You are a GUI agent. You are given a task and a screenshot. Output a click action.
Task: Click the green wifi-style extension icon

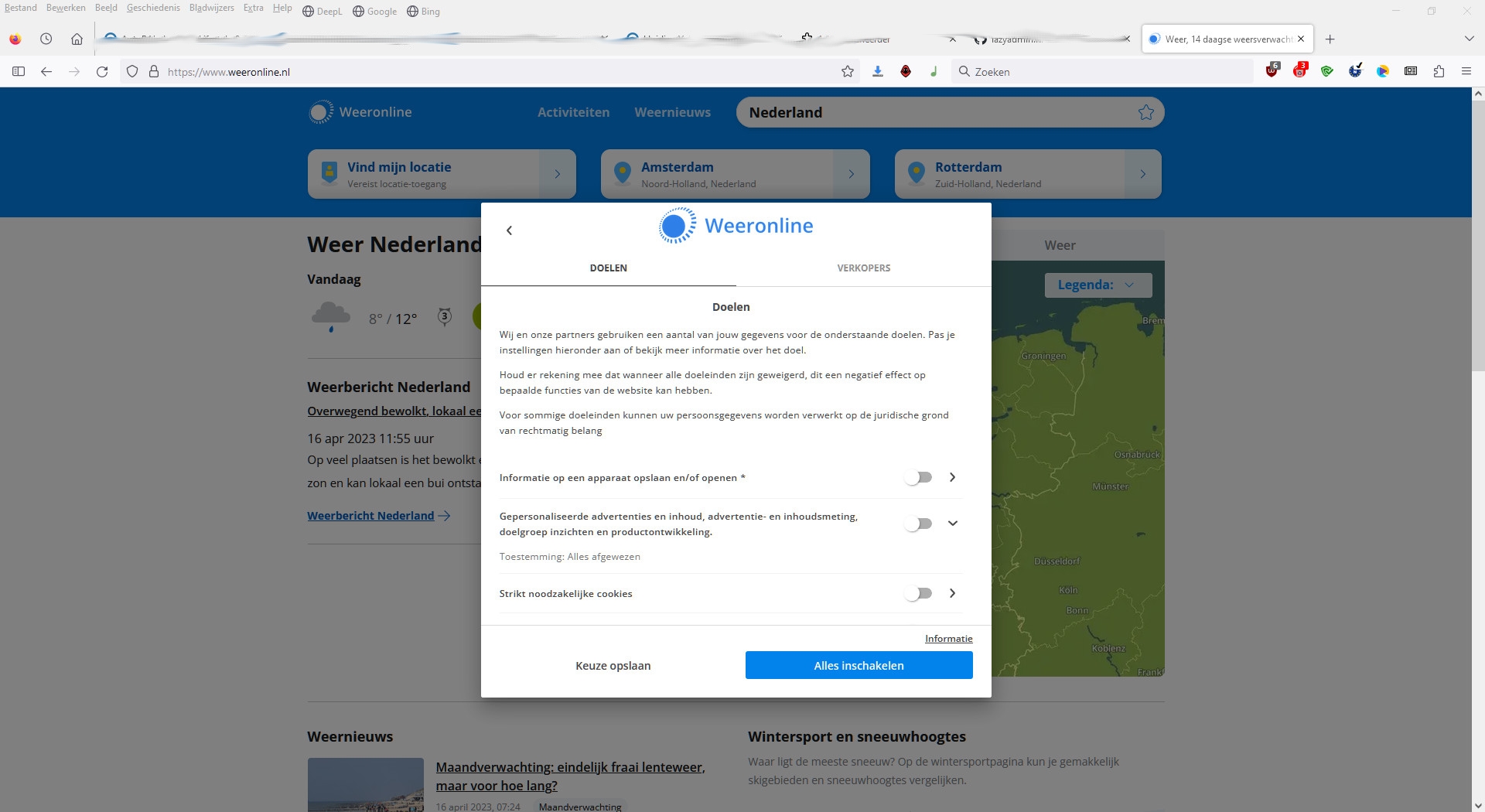[1327, 71]
